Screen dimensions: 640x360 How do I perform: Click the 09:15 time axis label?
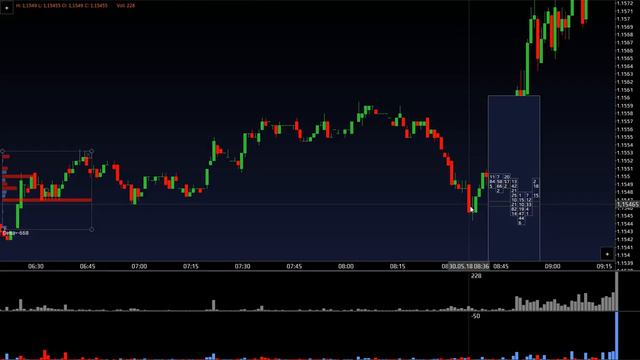pyautogui.click(x=604, y=266)
